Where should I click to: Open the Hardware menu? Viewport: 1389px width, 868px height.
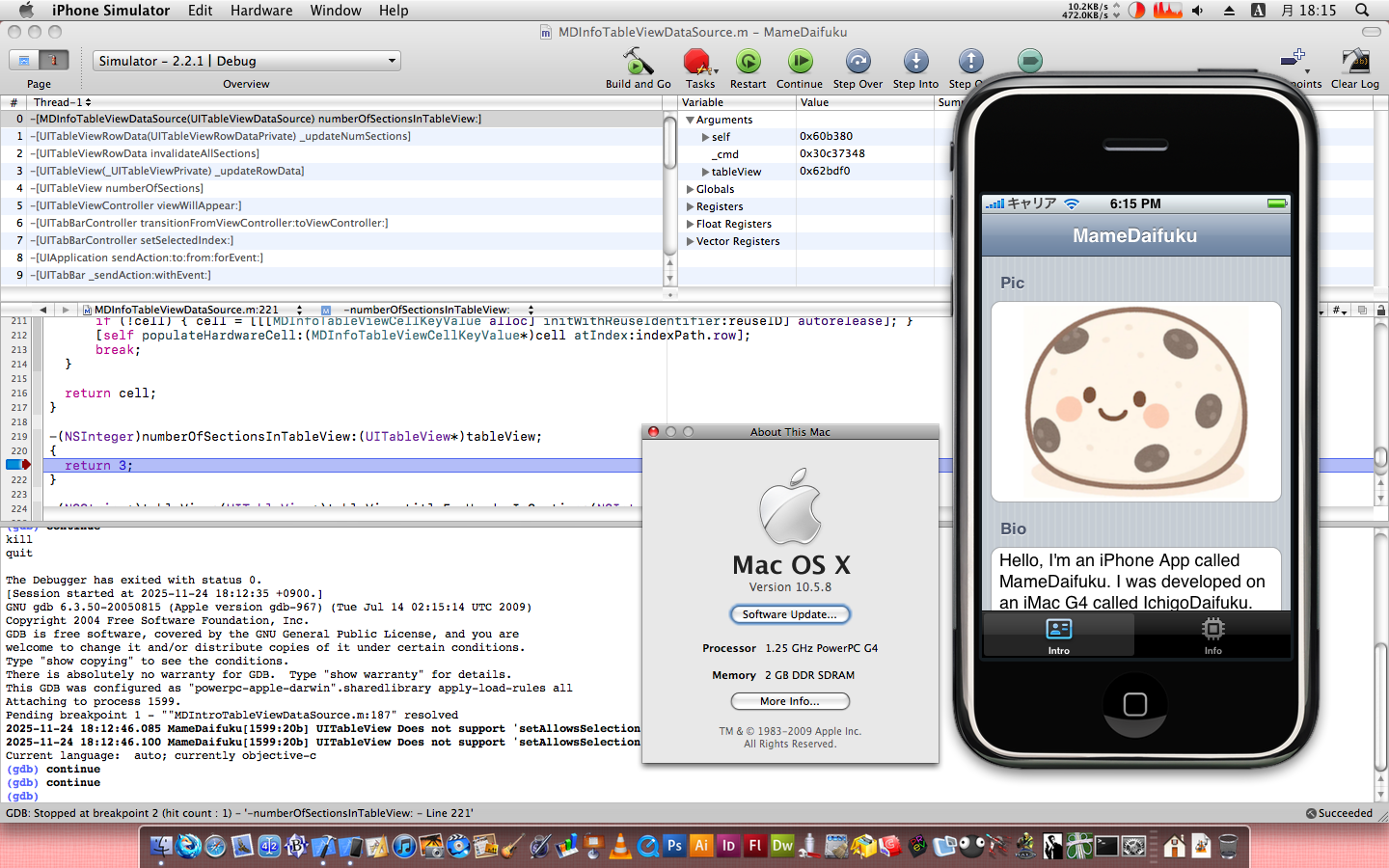(260, 11)
